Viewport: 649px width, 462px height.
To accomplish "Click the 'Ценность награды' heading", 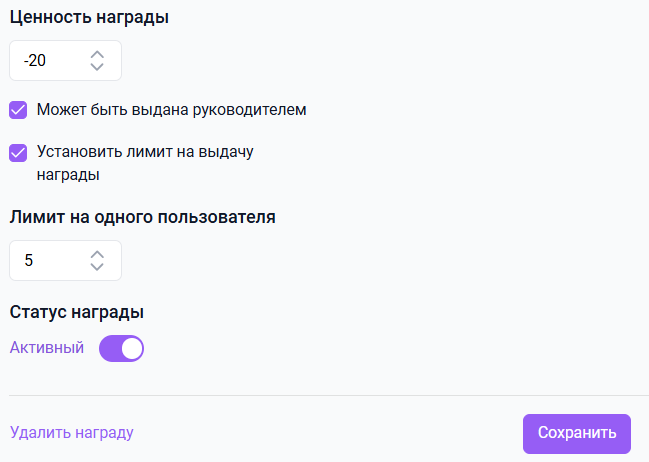I will coord(89,17).
